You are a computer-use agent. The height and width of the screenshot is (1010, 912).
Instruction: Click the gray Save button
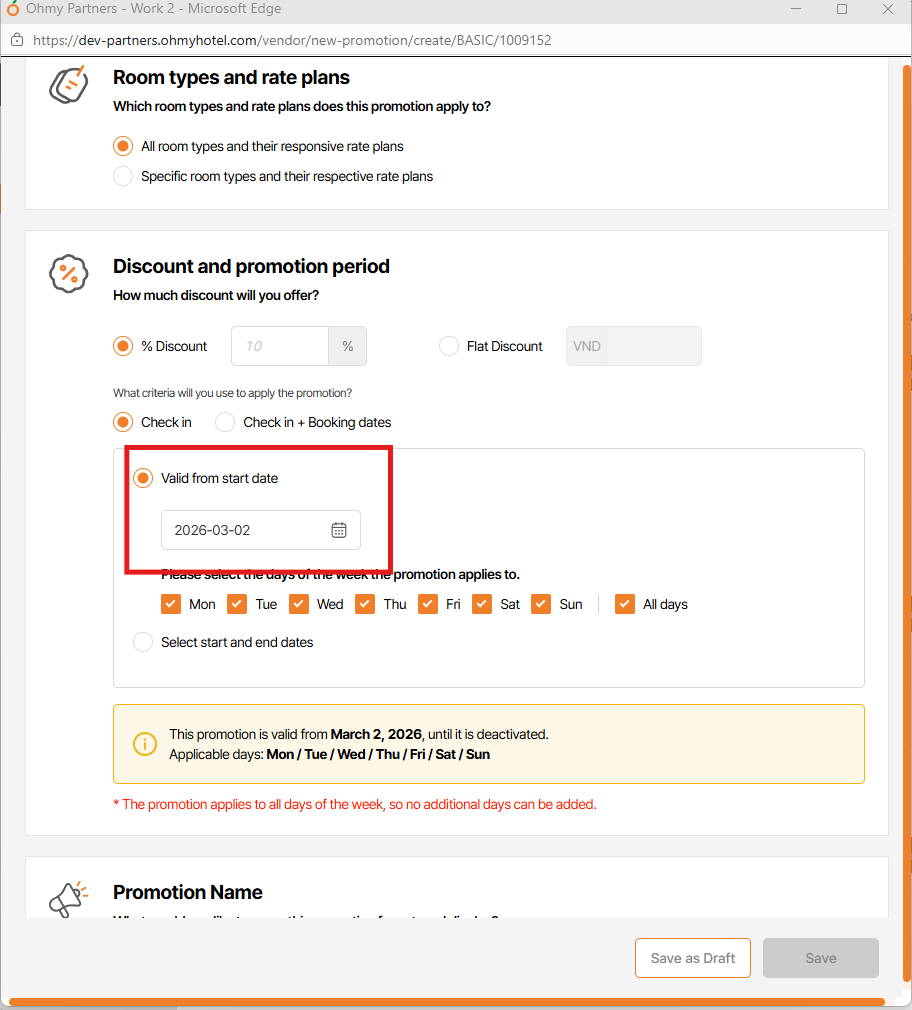coord(820,958)
